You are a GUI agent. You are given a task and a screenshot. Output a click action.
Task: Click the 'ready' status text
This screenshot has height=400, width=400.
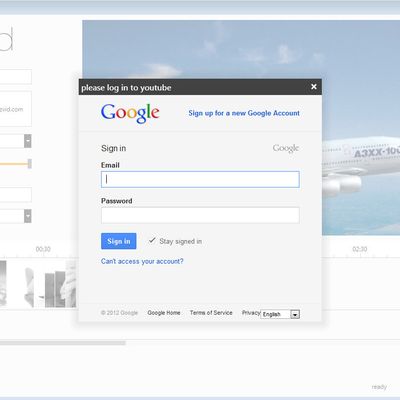pos(379,387)
